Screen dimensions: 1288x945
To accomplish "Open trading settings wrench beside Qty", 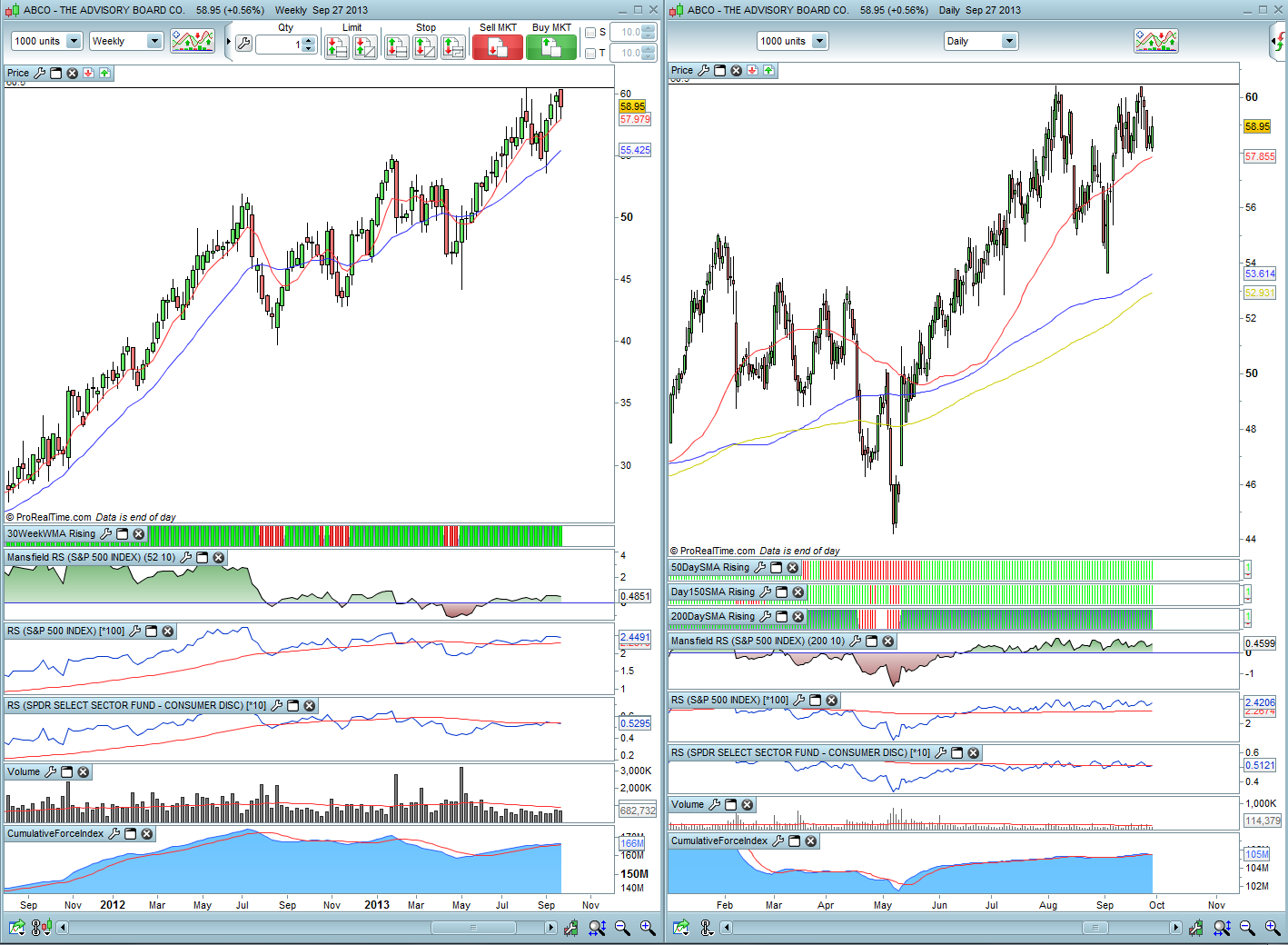I will point(243,43).
